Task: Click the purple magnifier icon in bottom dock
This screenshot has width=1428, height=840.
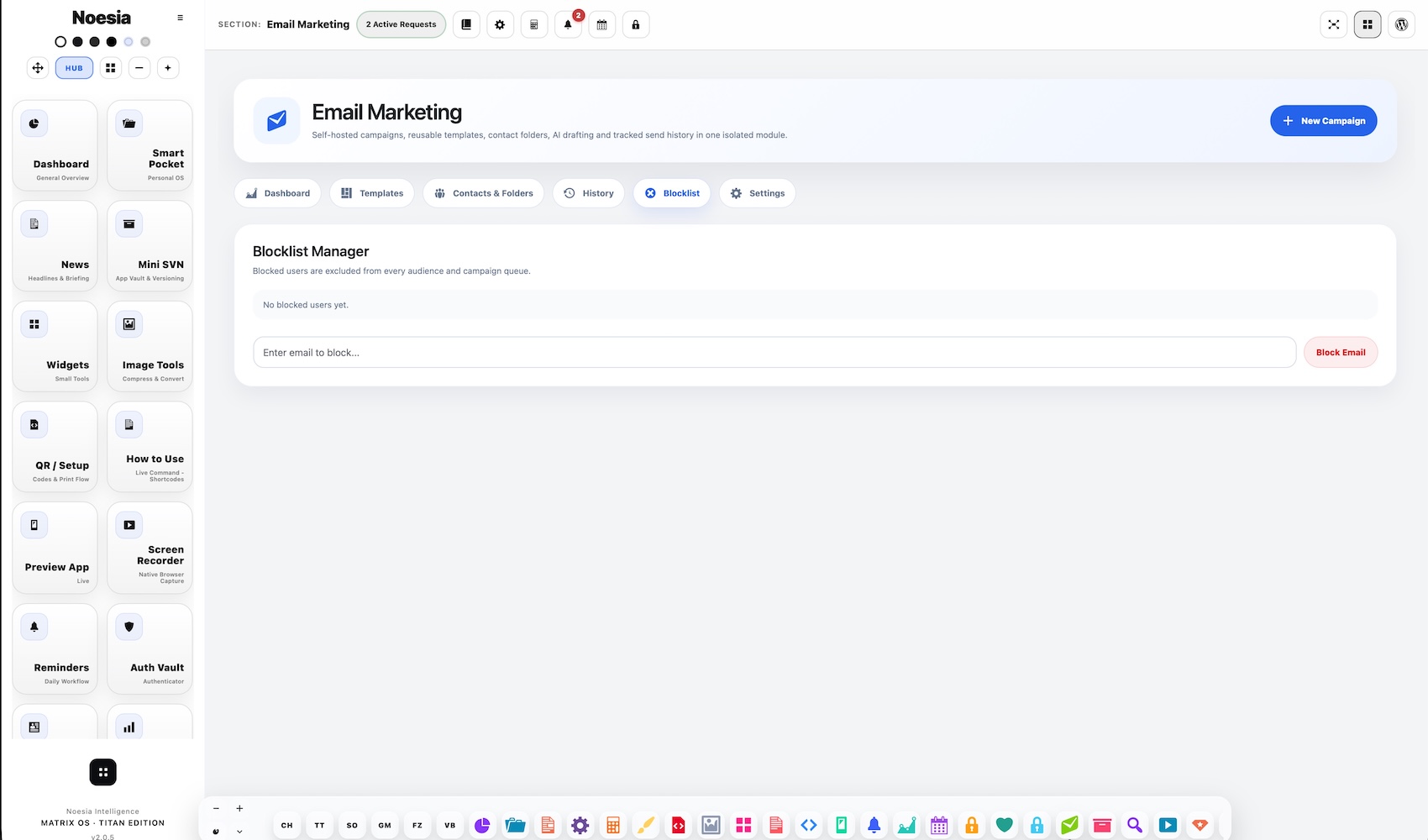Action: (1135, 825)
